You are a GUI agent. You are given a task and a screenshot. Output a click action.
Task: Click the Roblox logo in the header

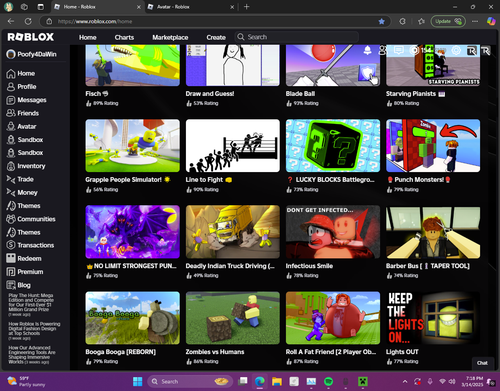click(x=31, y=37)
